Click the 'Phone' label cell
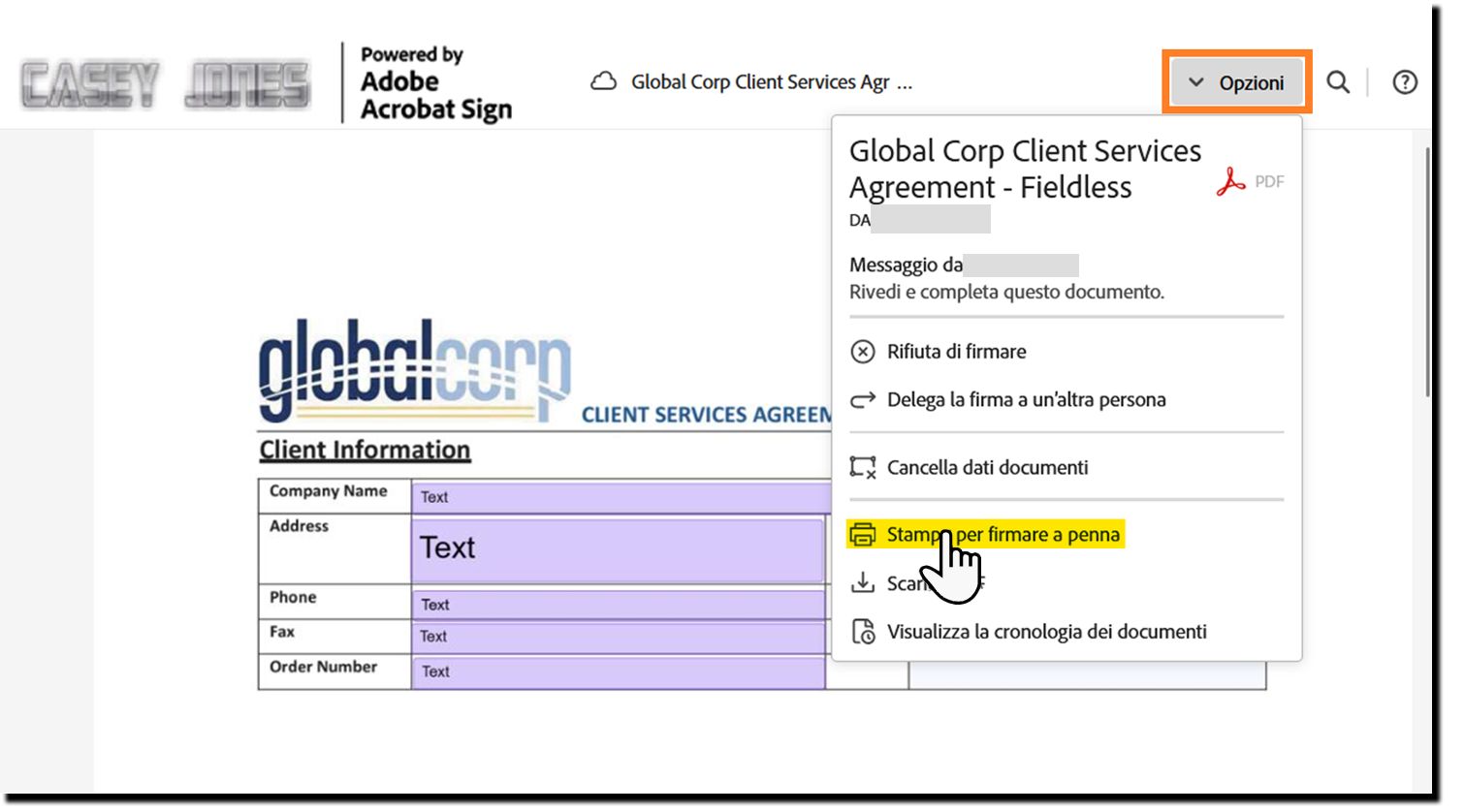This screenshot has height=812, width=1465. click(x=334, y=602)
